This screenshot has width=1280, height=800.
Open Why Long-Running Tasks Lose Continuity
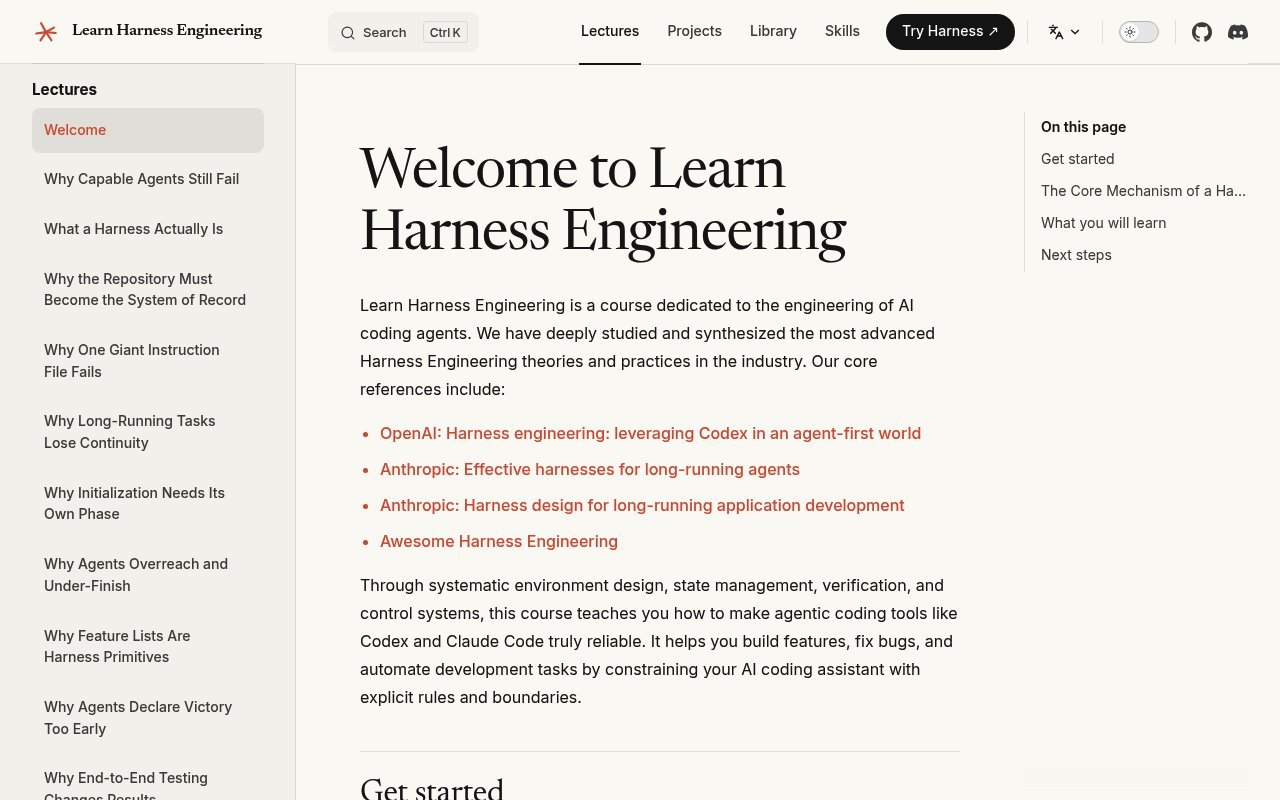point(129,432)
